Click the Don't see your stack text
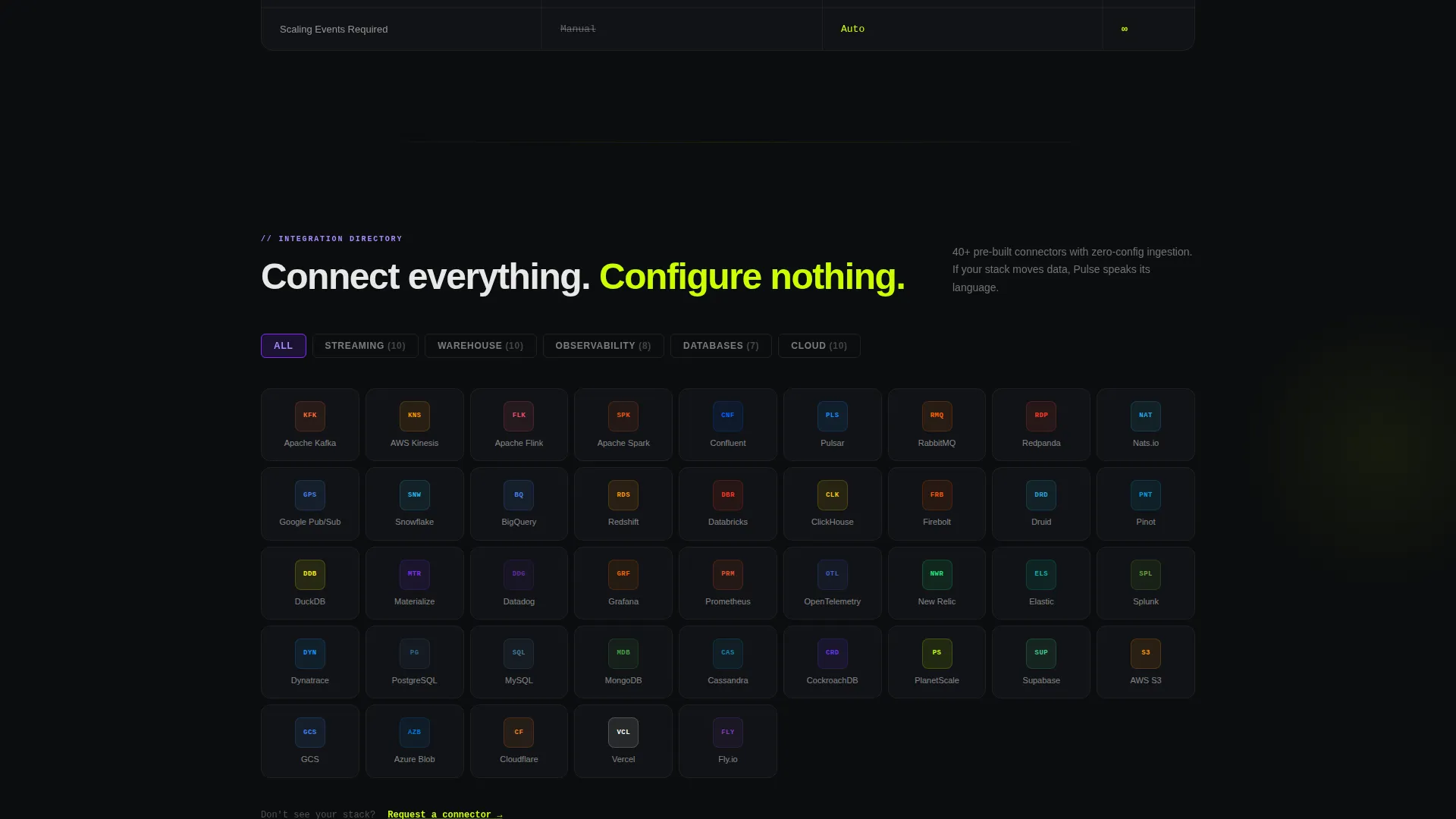Screen dimensions: 1456x819 tap(318, 814)
